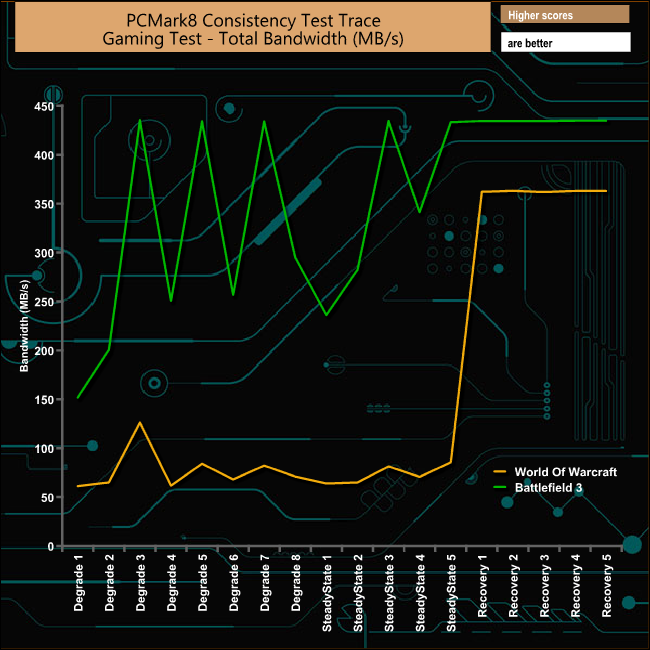Click the SteadyState 1 axis label
Image resolution: width=650 pixels, height=650 pixels.
click(327, 593)
